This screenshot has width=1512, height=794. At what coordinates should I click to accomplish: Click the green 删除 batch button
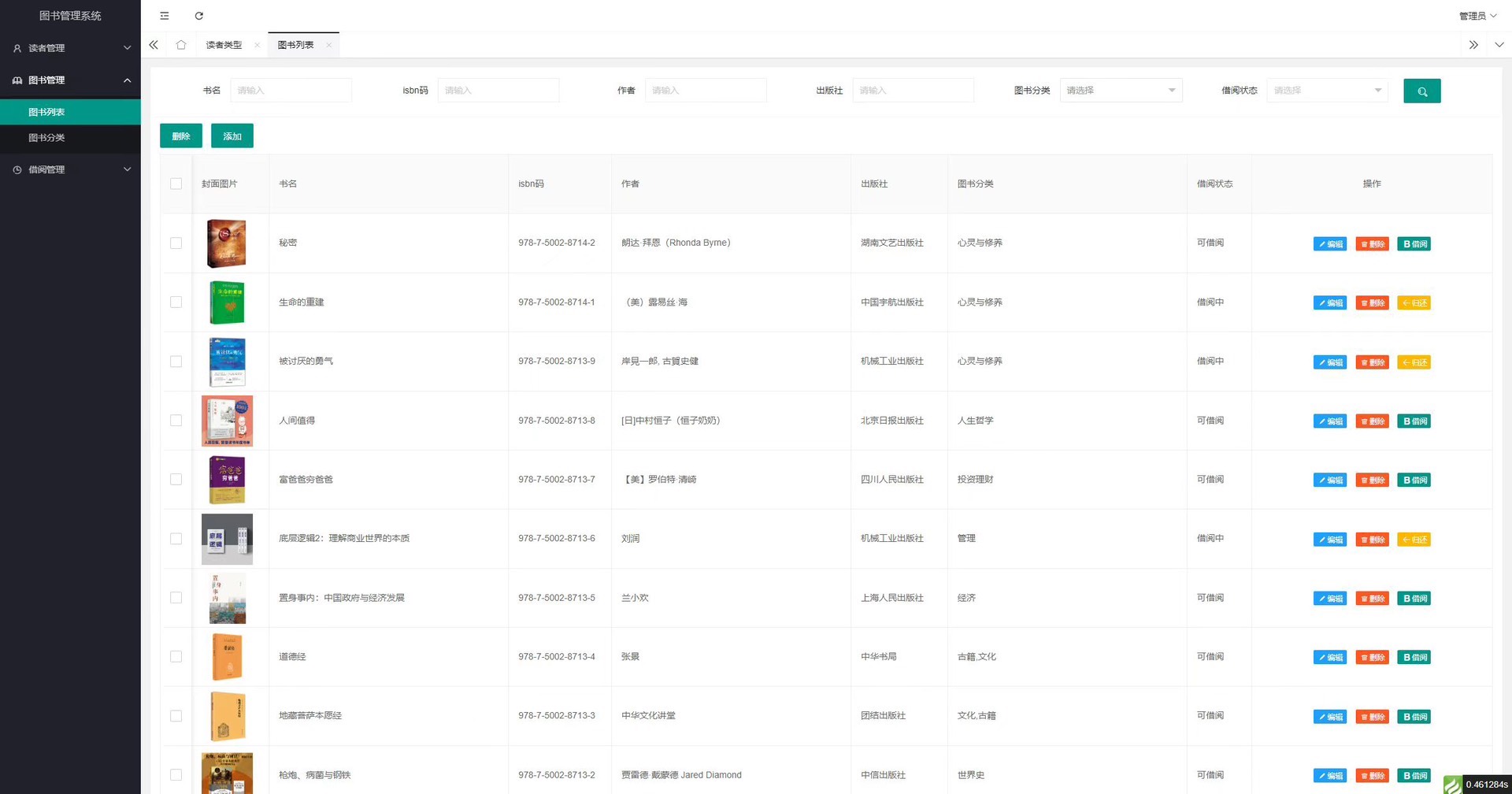(x=181, y=136)
